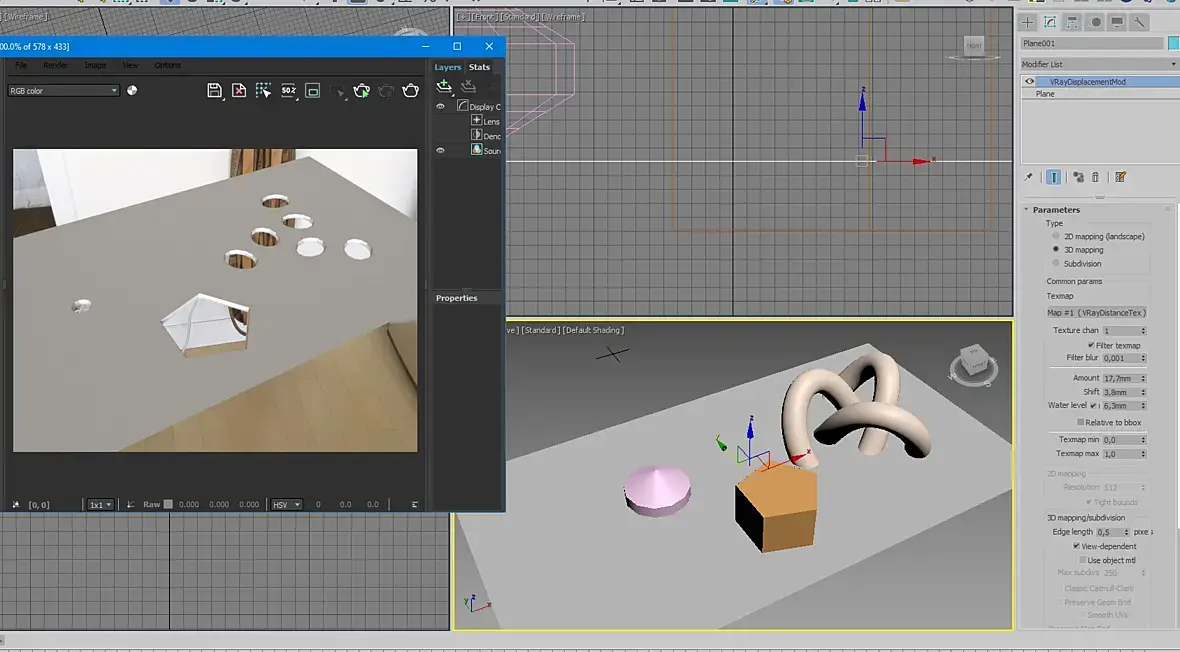Screen dimensions: 1180x652
Task: Click the Render teapot icon
Action: point(410,91)
